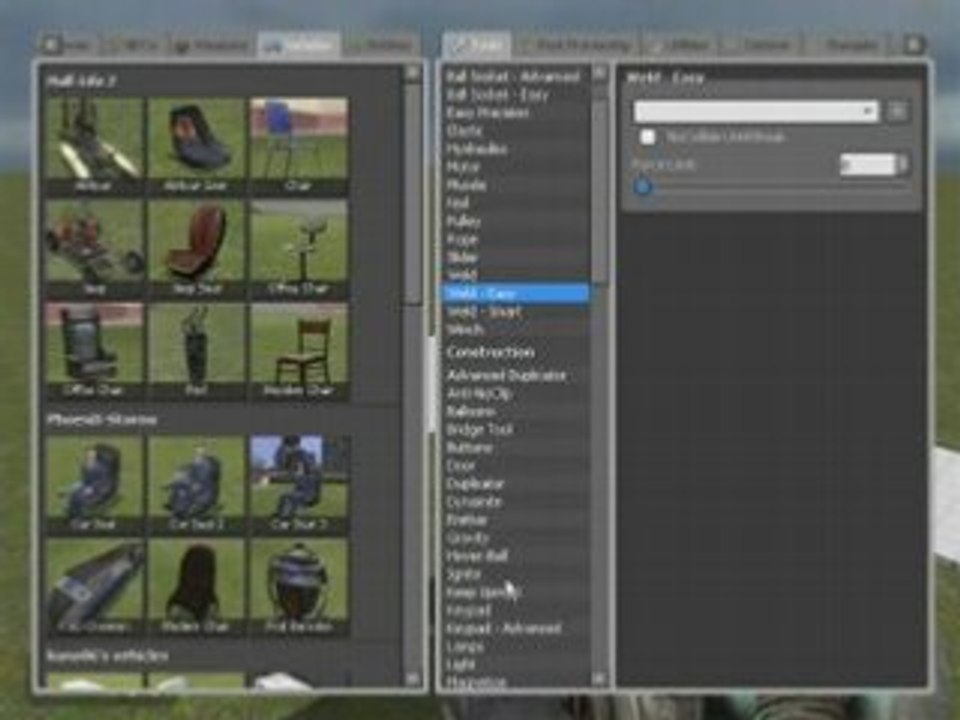The height and width of the screenshot is (720, 960).
Task: Open the Post Processing tab
Action: point(574,45)
